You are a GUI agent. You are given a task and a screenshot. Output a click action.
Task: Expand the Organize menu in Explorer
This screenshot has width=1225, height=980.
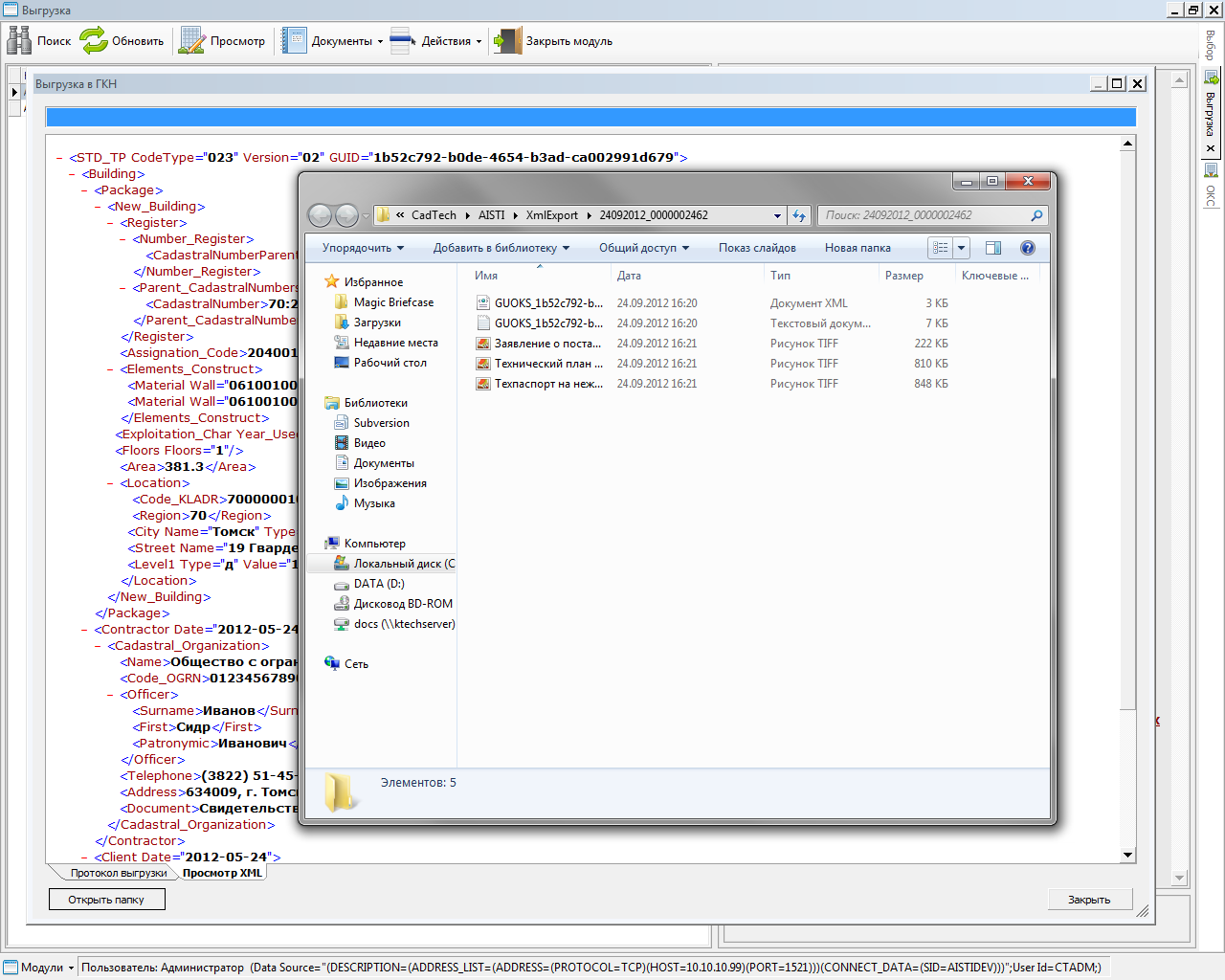click(x=363, y=248)
